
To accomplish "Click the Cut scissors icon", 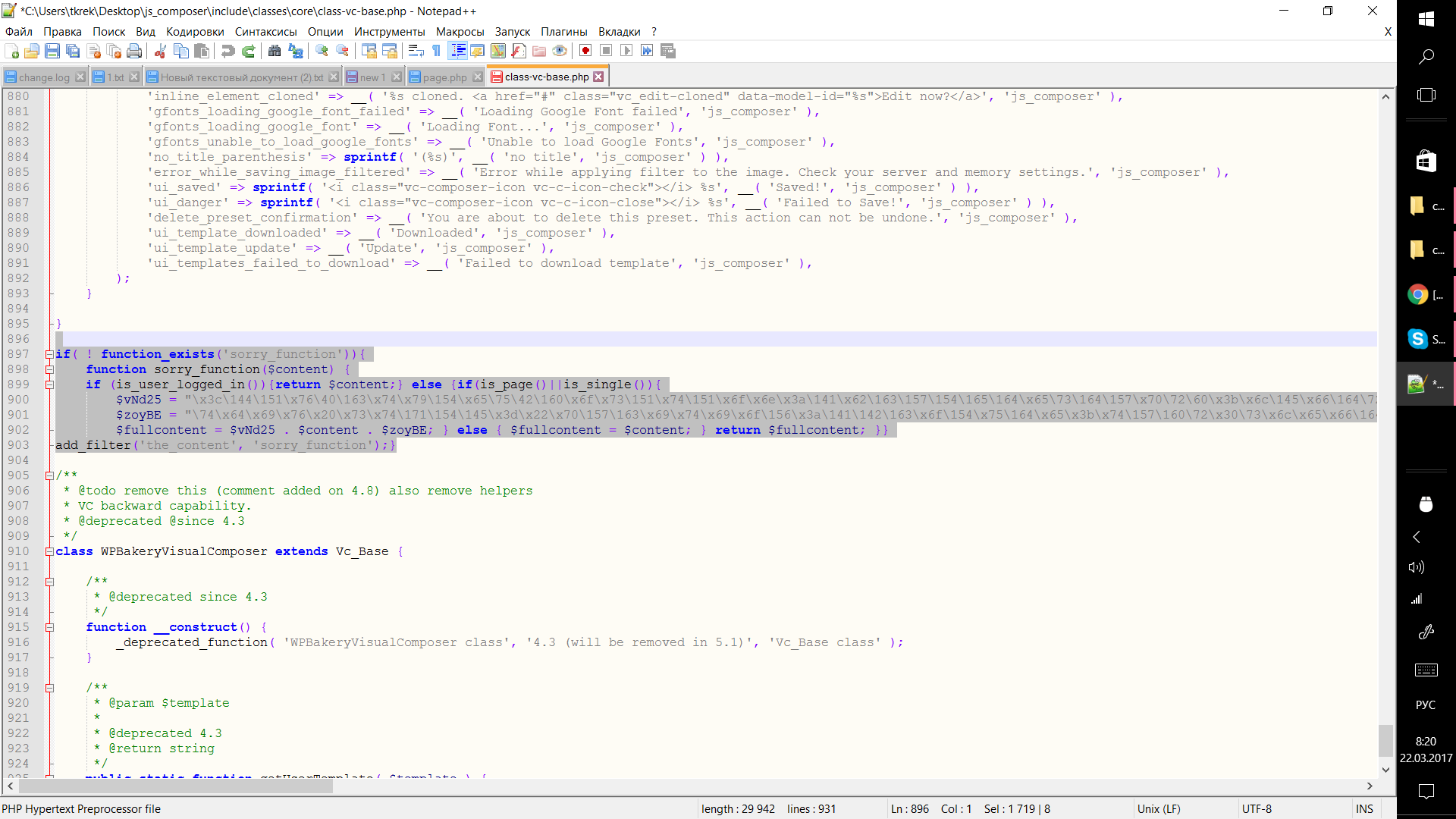I will pos(160,51).
